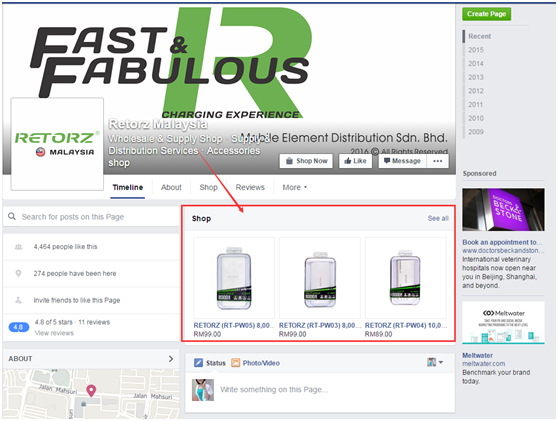Click the speech bubble icon on Message
The image size is (558, 421).
pos(387,160)
